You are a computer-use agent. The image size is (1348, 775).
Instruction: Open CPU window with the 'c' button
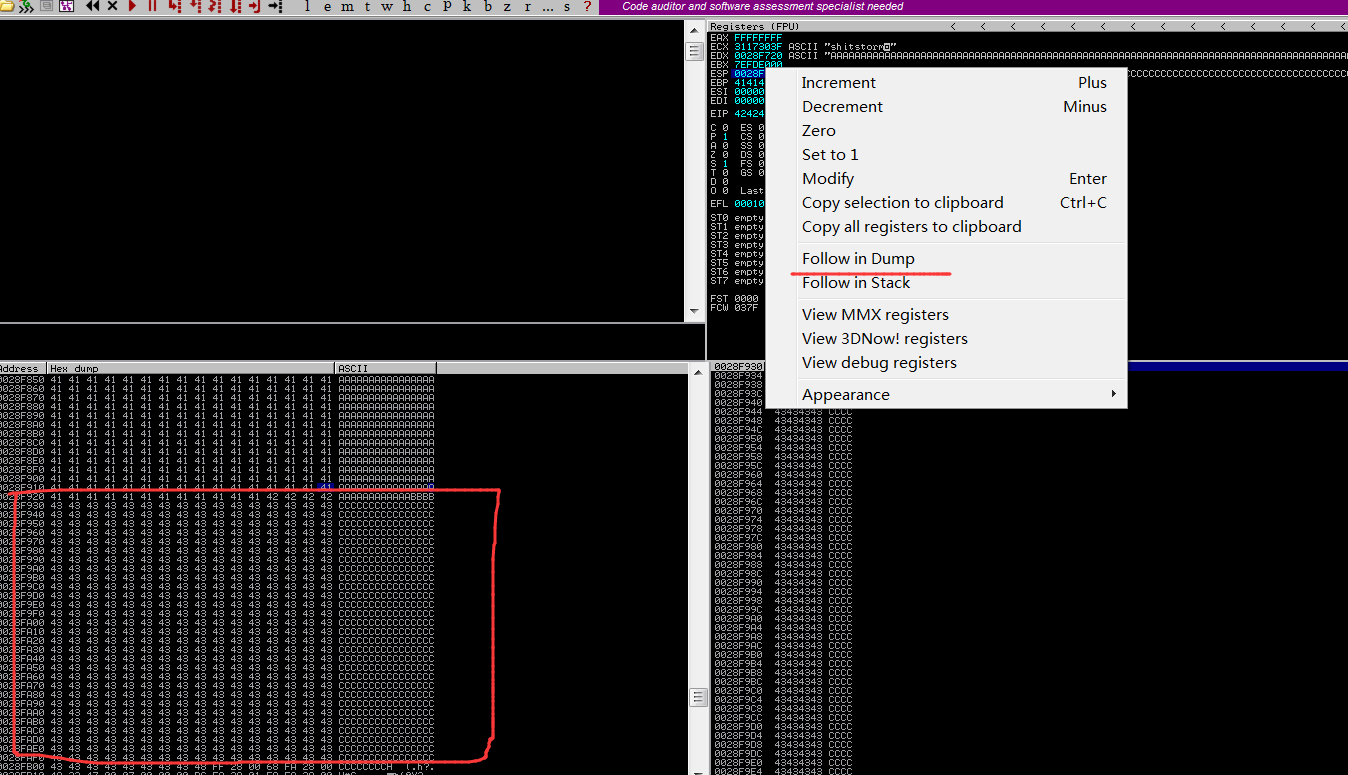(x=427, y=6)
